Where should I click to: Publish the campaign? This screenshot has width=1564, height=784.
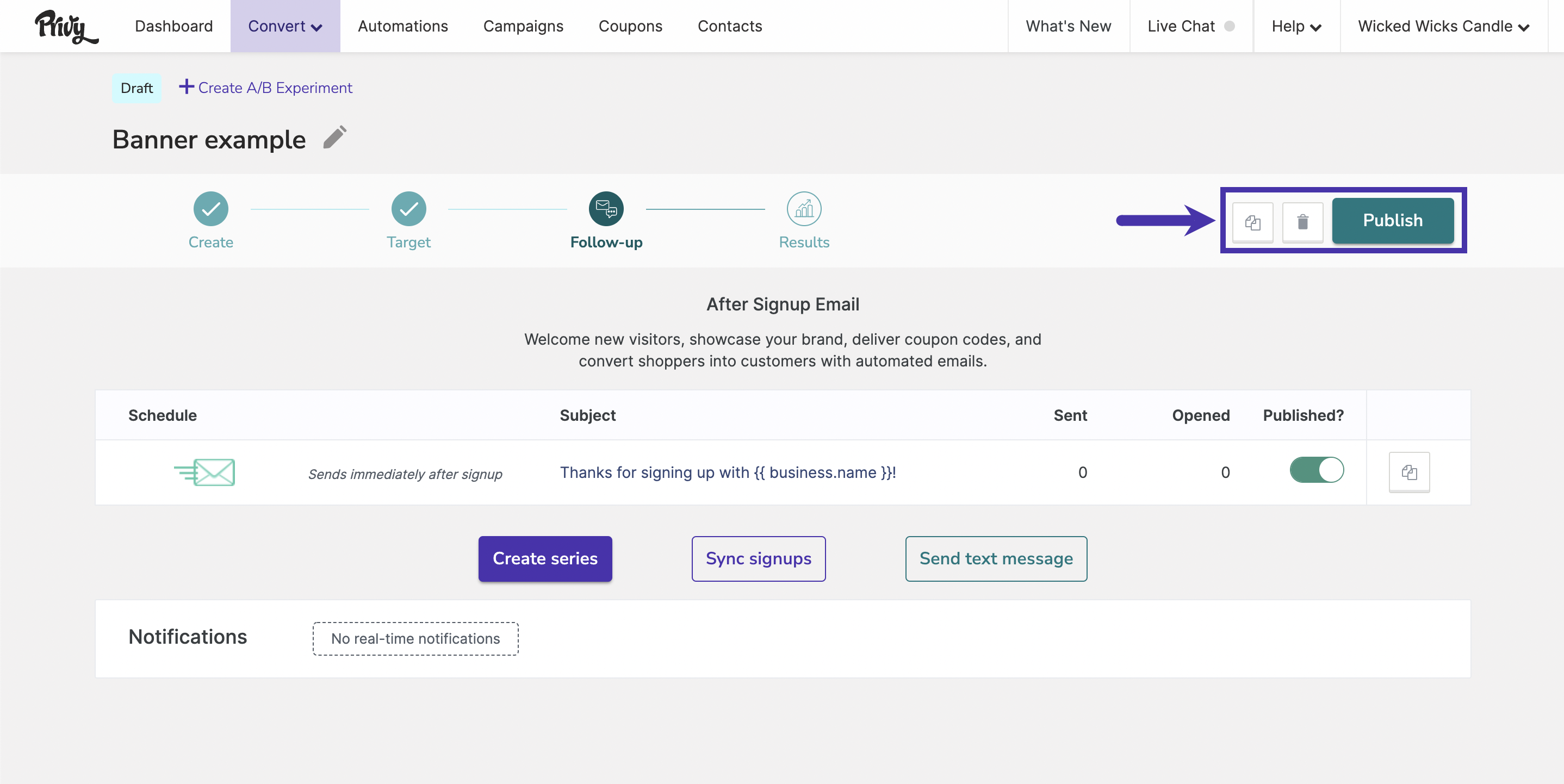click(1393, 220)
